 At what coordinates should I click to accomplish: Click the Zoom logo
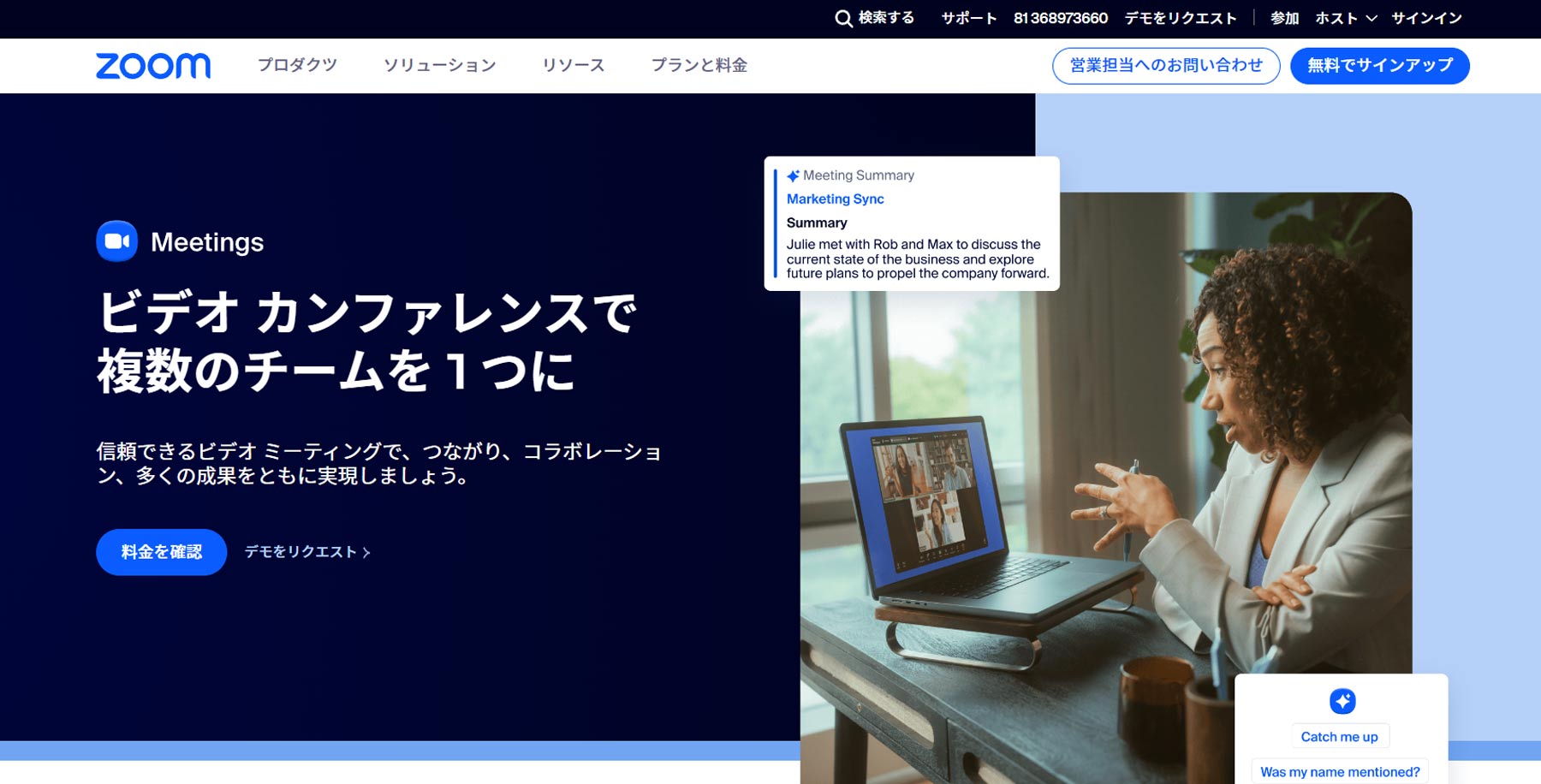[153, 66]
